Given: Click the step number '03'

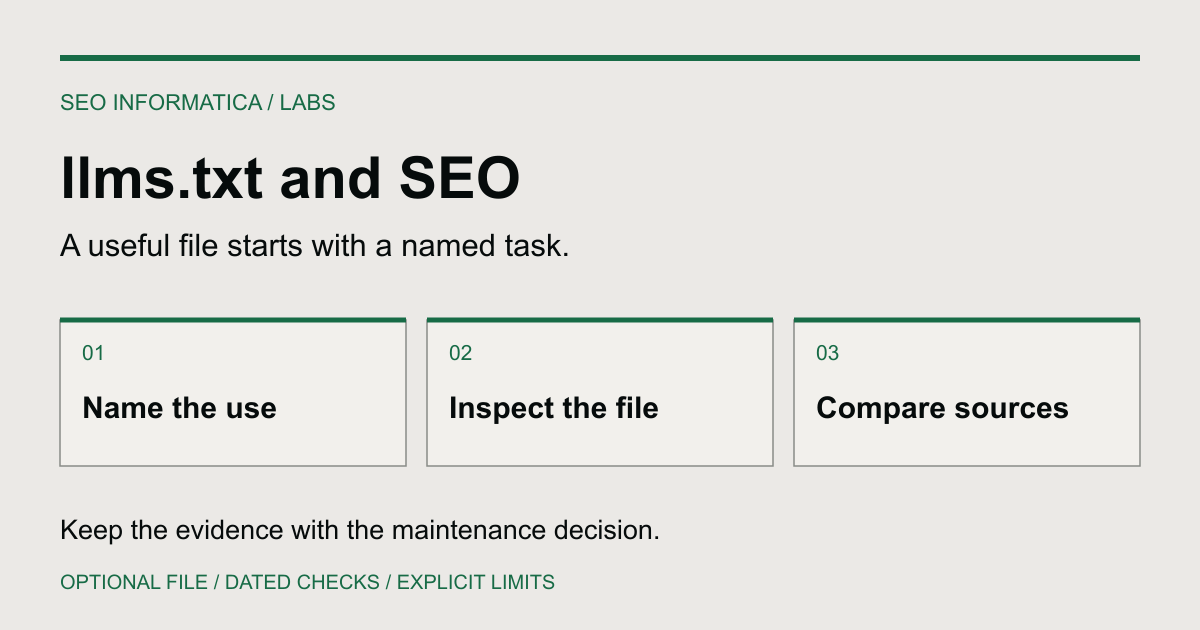Looking at the screenshot, I should click(x=827, y=353).
